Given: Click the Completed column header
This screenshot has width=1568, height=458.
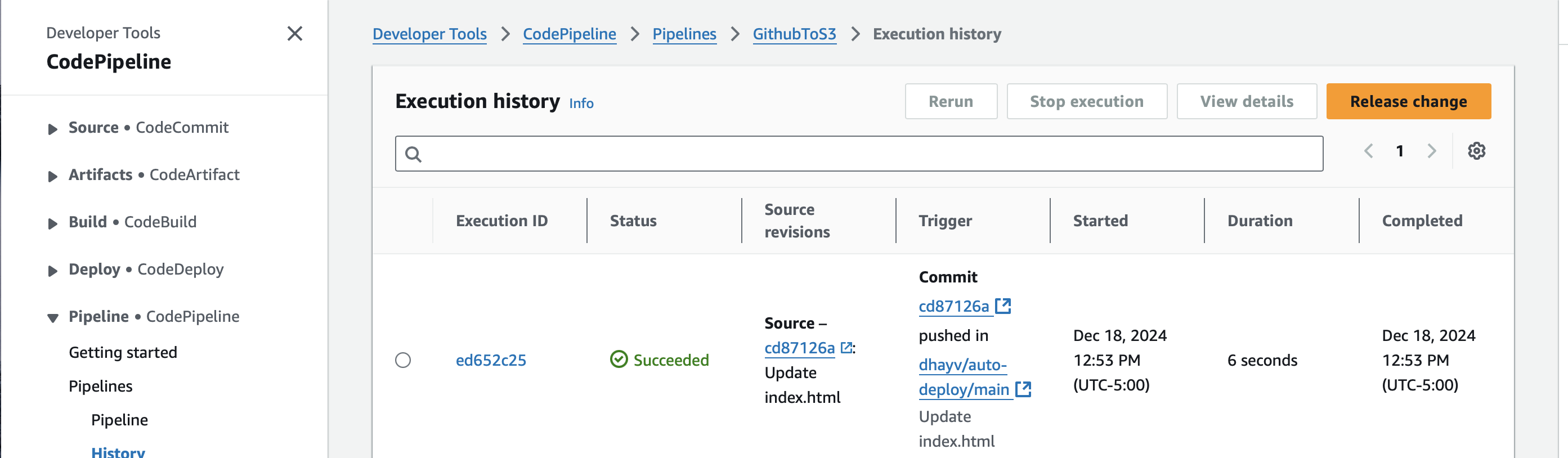Looking at the screenshot, I should 1422,221.
